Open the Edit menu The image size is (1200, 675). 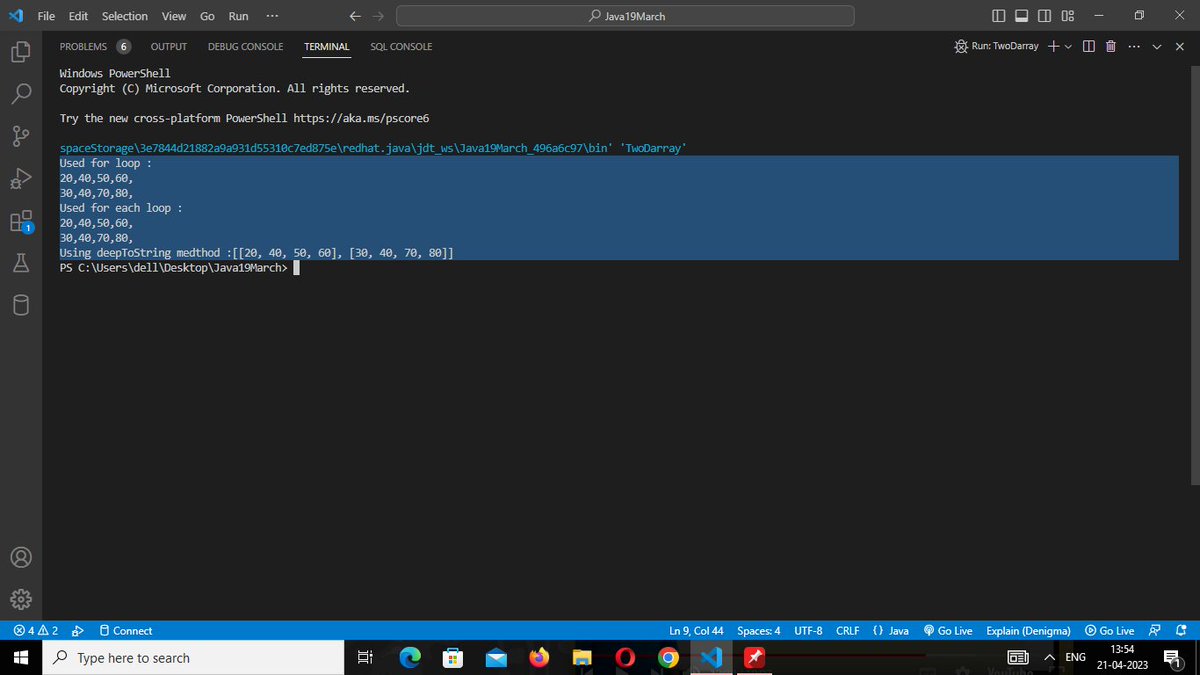pyautogui.click(x=78, y=16)
